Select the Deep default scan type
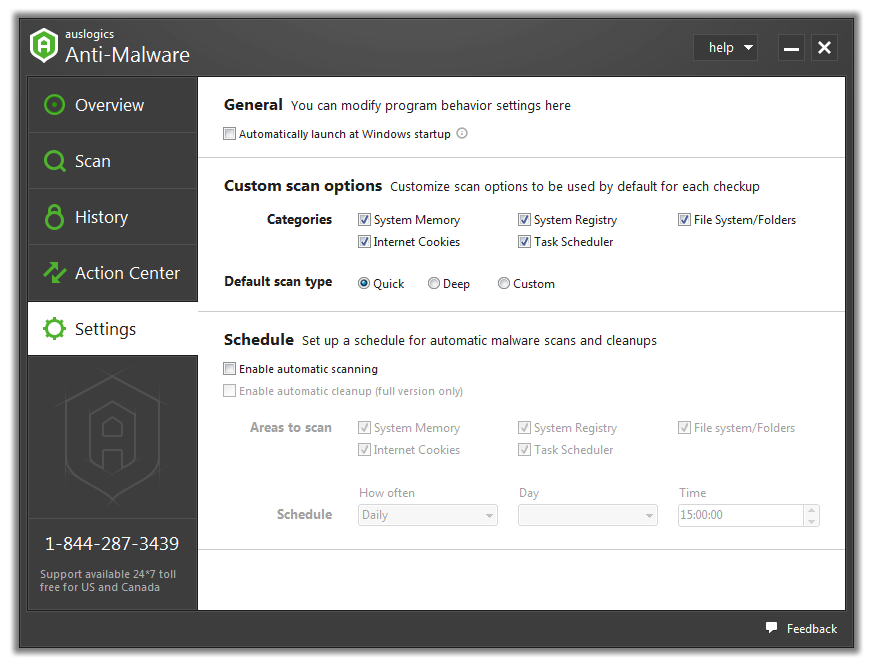 click(433, 283)
